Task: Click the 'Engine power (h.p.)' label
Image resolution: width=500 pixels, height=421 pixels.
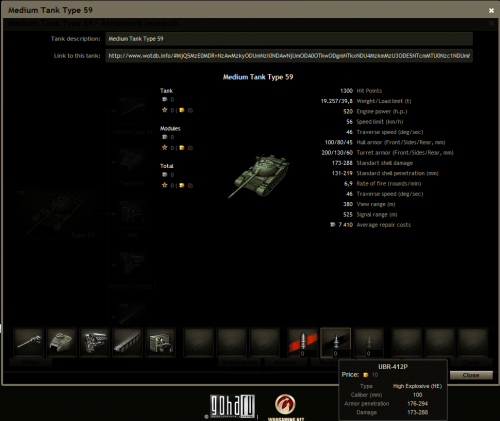Action: 382,111
